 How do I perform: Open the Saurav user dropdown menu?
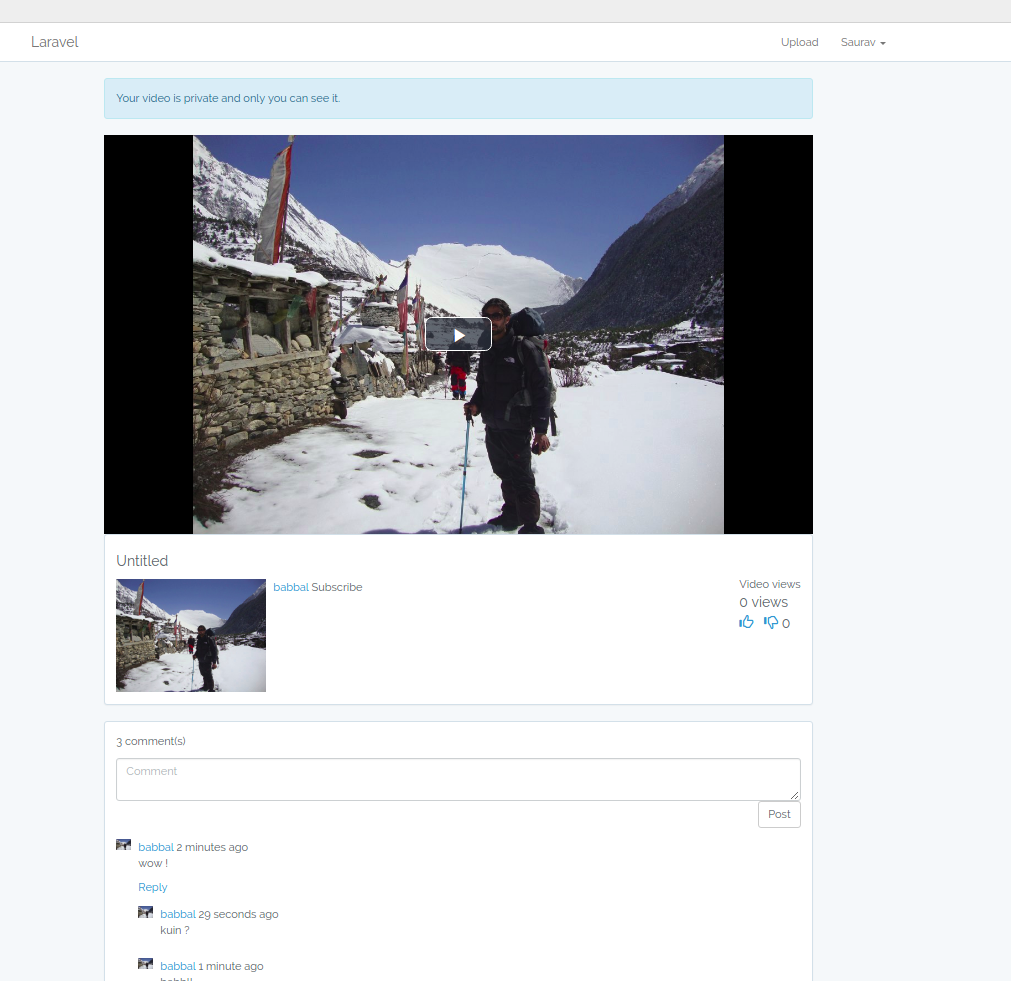[863, 42]
